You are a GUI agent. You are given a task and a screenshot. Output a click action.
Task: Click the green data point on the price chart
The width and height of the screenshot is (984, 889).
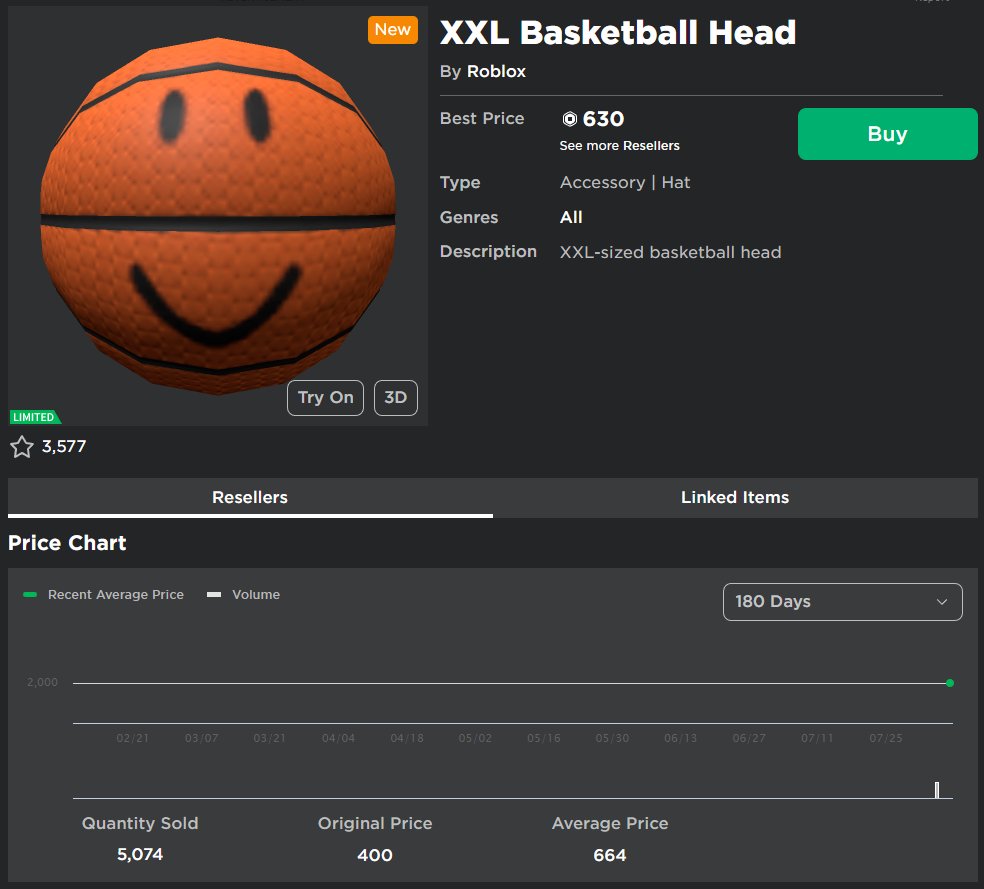coord(948,682)
